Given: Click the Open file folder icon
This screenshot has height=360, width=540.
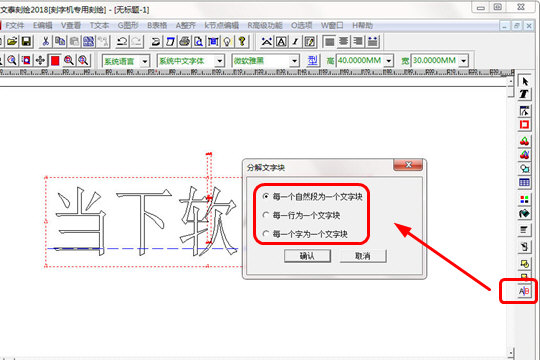Looking at the screenshot, I should [x=12, y=42].
